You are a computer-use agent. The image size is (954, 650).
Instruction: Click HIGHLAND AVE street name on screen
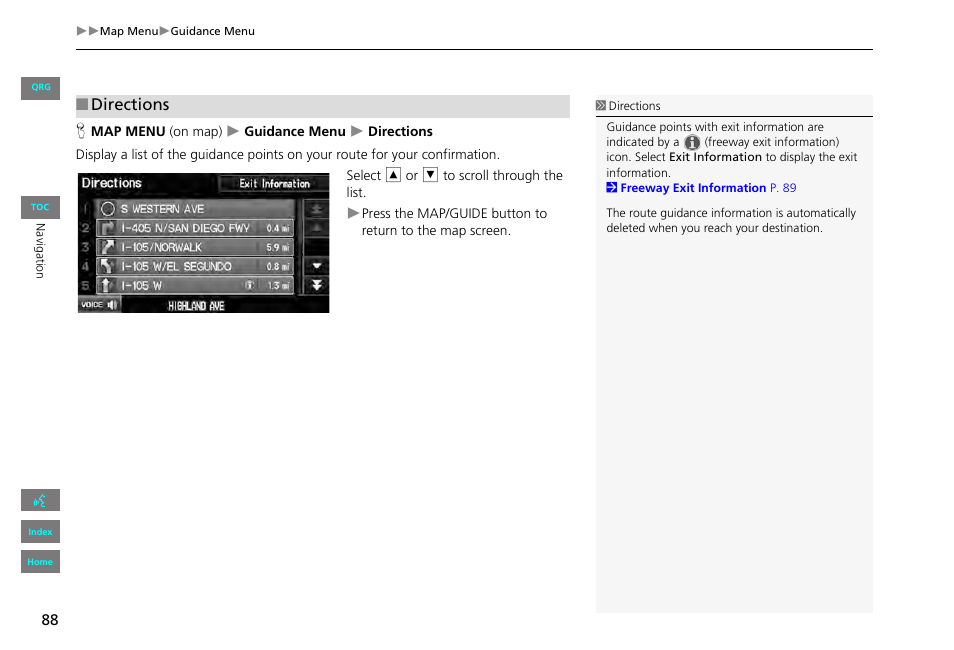(196, 306)
